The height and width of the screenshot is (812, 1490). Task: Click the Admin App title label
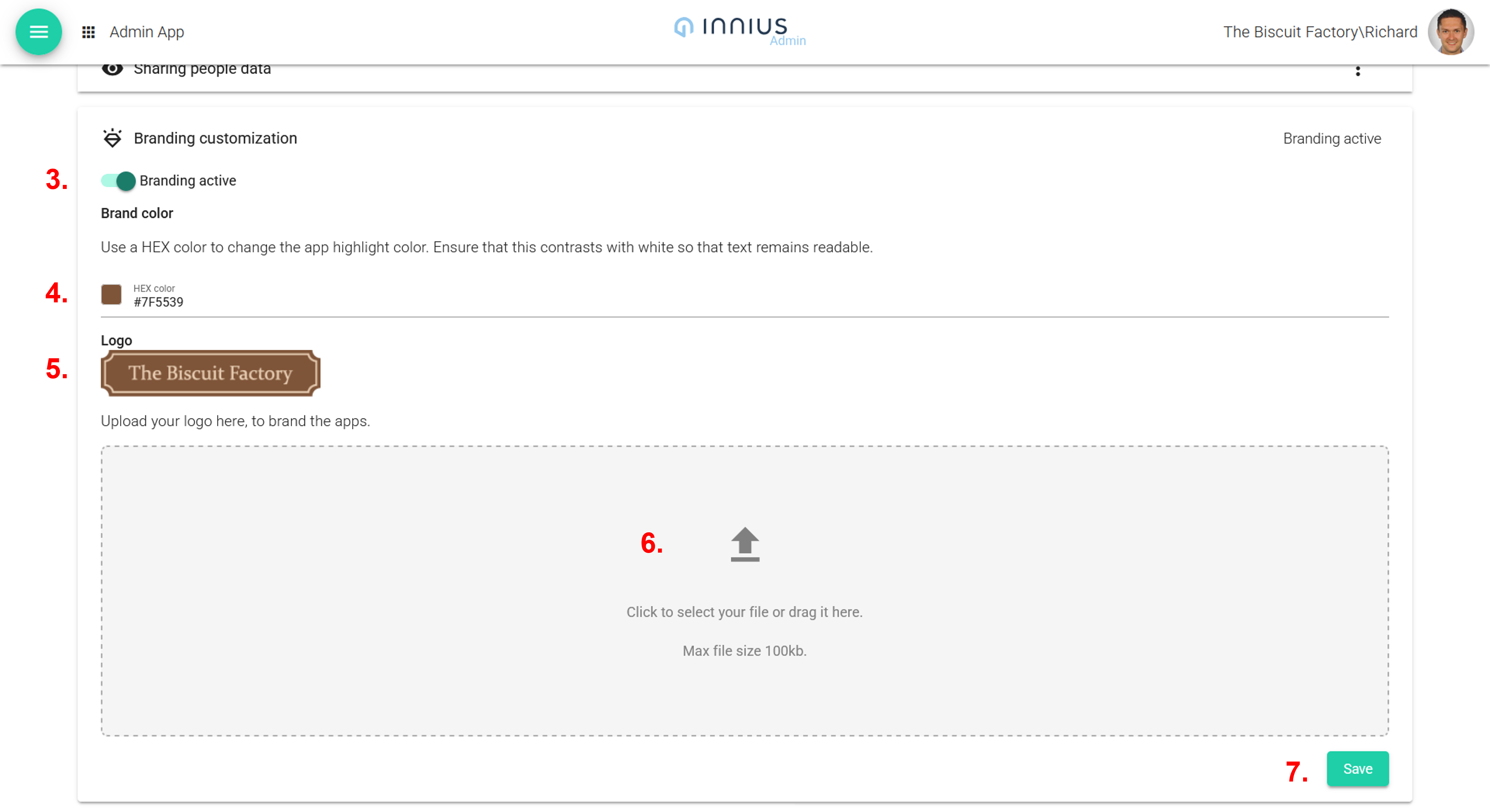147,32
